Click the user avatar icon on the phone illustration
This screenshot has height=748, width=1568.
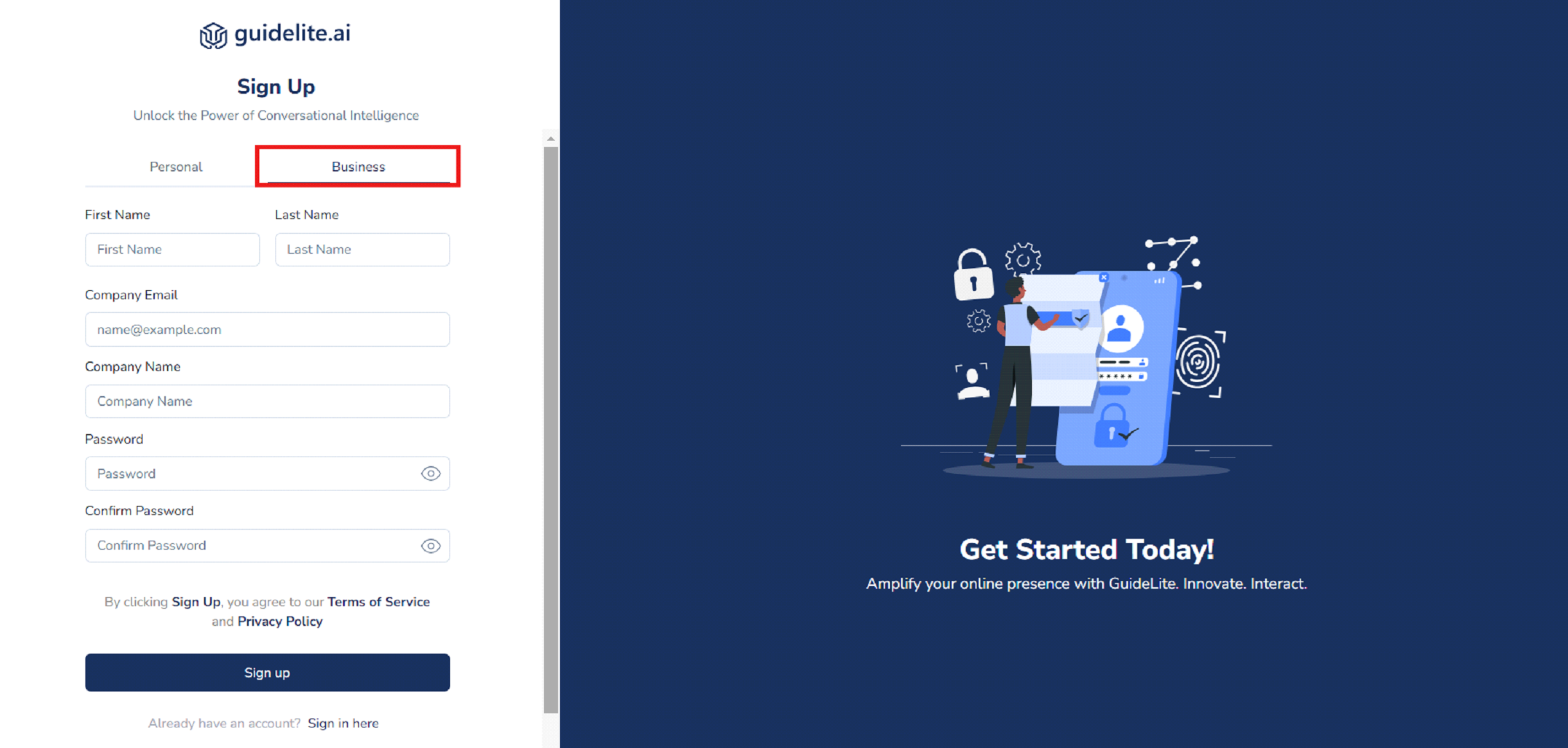pyautogui.click(x=1119, y=329)
